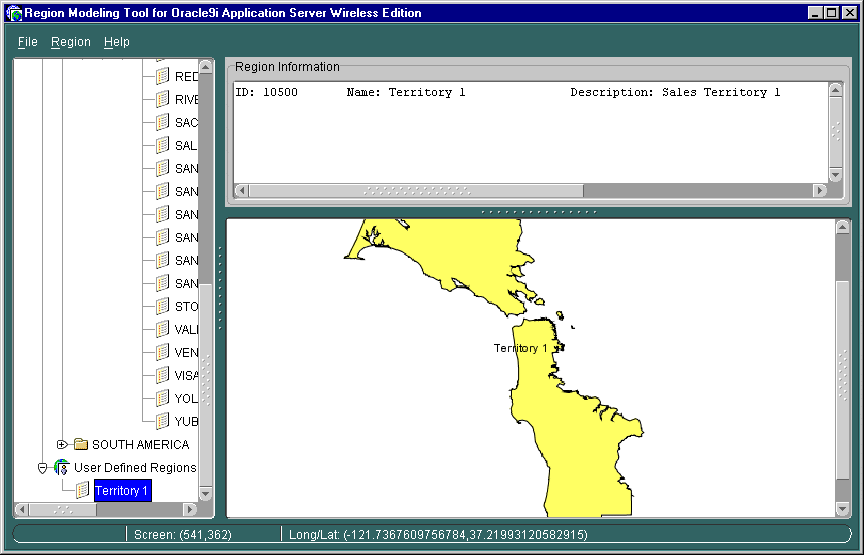Click the Territory 1 label on map
Image resolution: width=864 pixels, height=555 pixels.
(x=521, y=348)
